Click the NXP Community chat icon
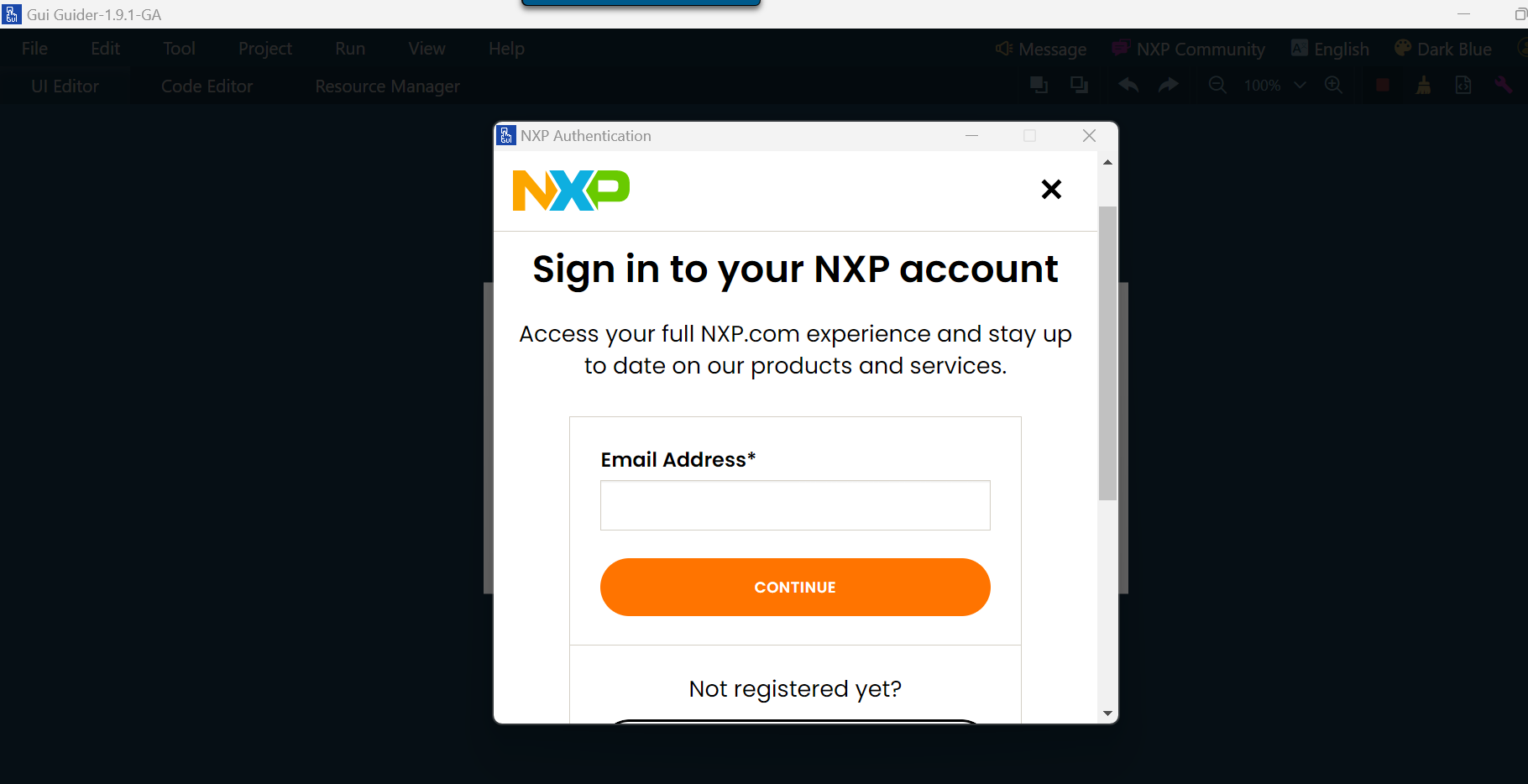 tap(1120, 48)
